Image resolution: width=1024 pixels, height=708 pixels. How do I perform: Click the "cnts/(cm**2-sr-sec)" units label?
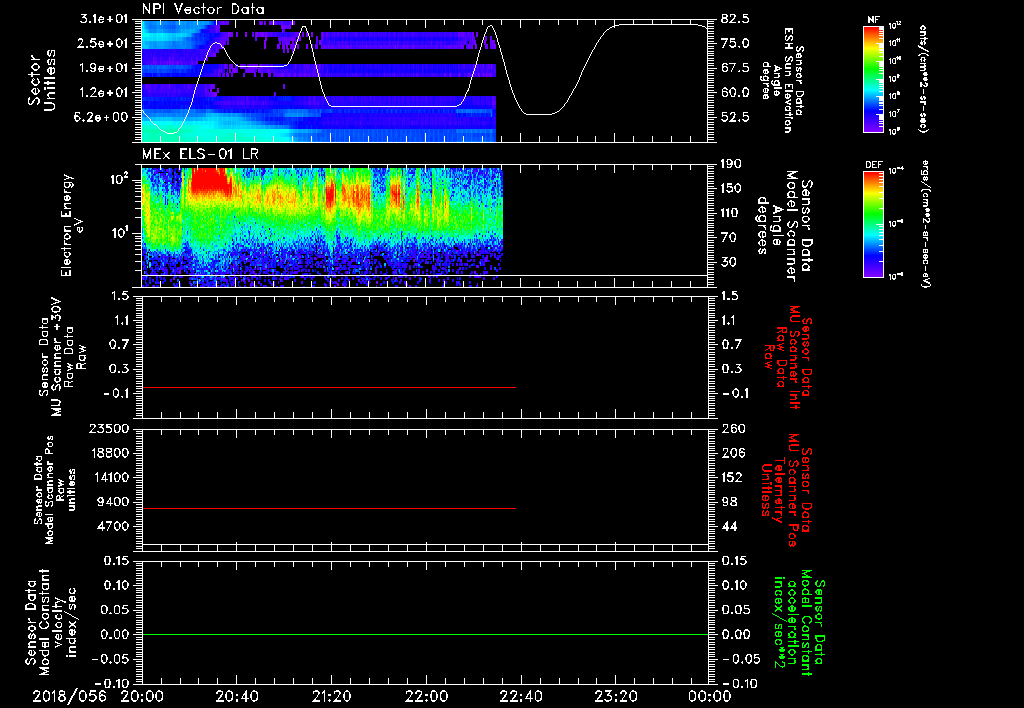coord(923,78)
